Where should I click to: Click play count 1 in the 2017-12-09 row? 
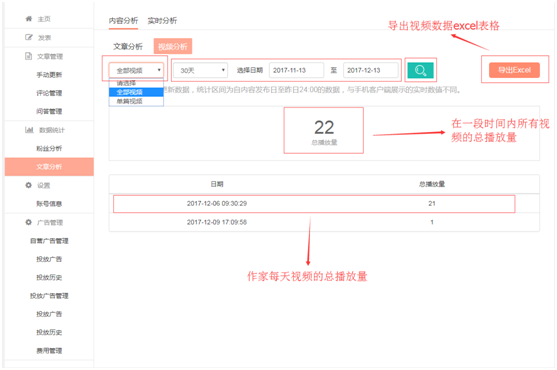click(432, 222)
